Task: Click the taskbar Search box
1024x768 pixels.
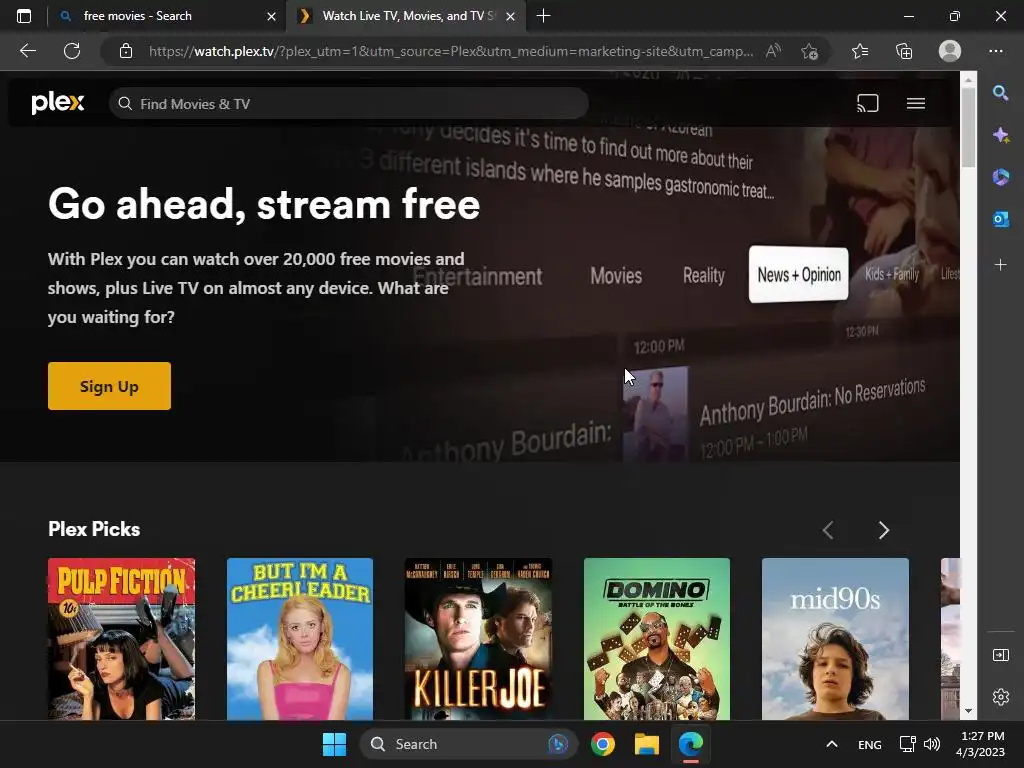Action: [468, 744]
